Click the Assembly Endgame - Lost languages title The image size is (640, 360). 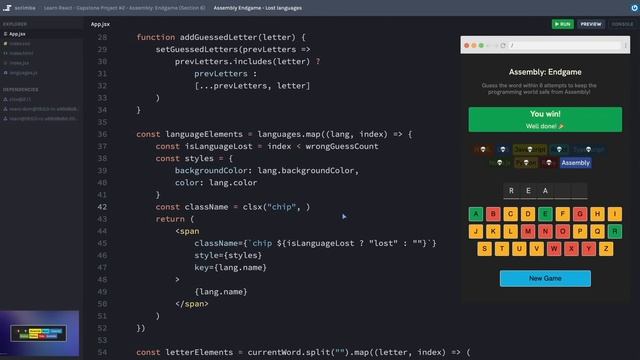pos(258,8)
